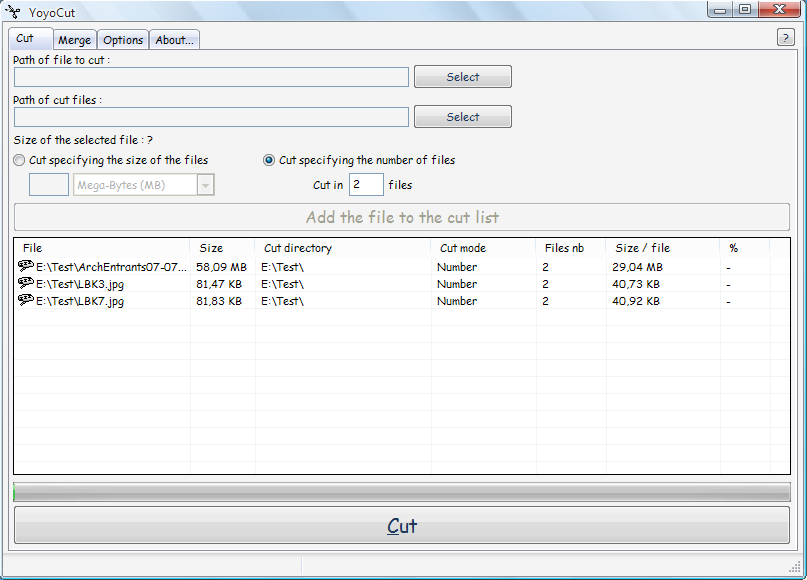
Task: Click Select for path of file to cut
Action: (x=463, y=77)
